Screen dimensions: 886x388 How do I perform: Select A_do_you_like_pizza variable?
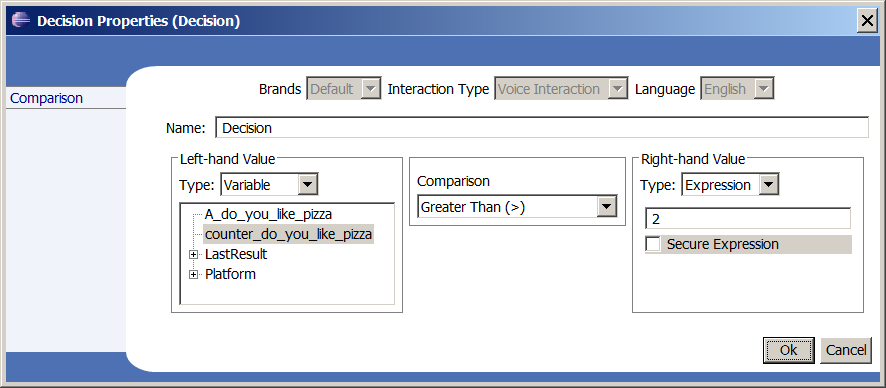[268, 215]
